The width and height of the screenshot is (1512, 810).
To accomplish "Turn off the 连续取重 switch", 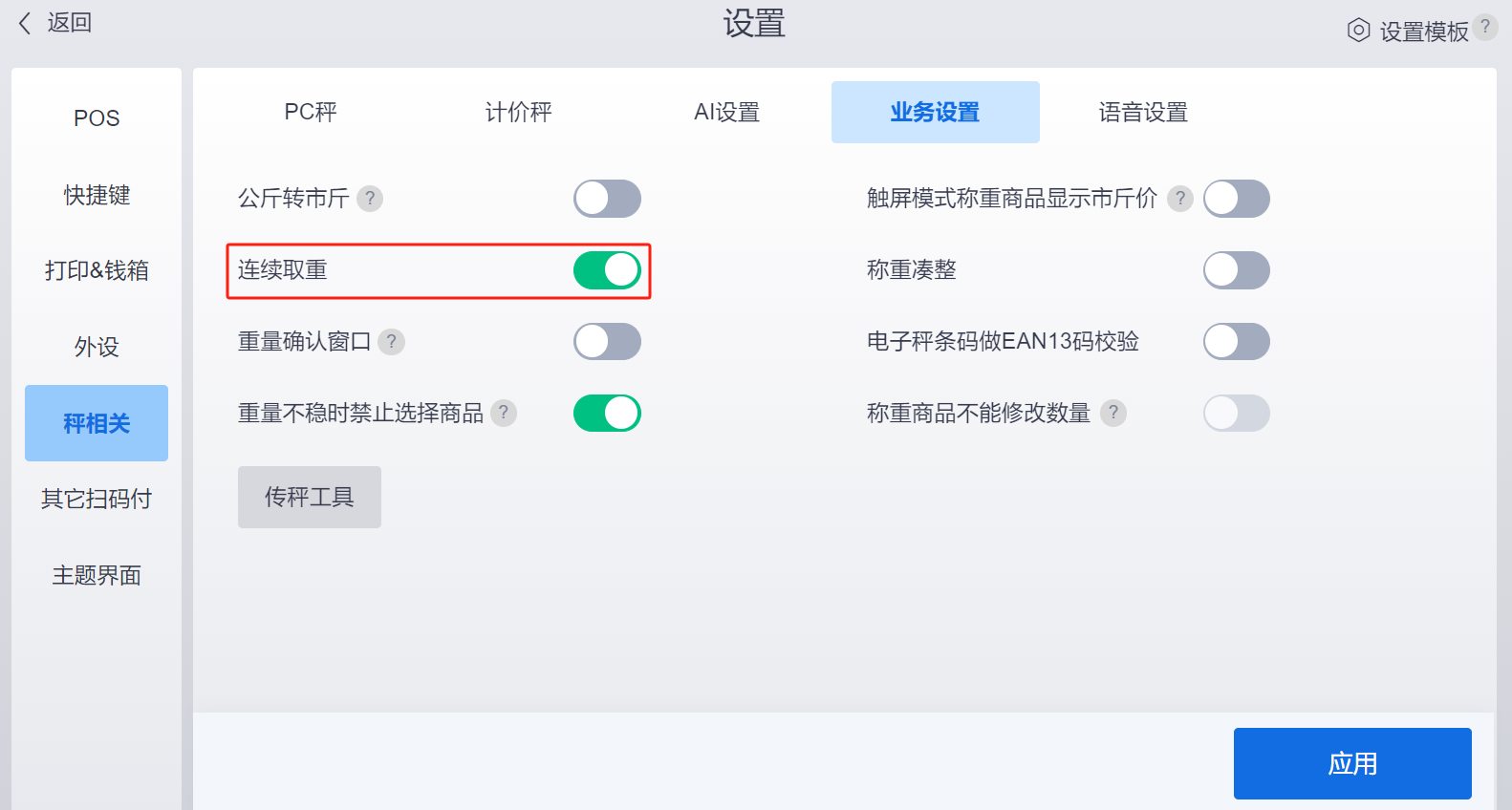I will tap(607, 270).
